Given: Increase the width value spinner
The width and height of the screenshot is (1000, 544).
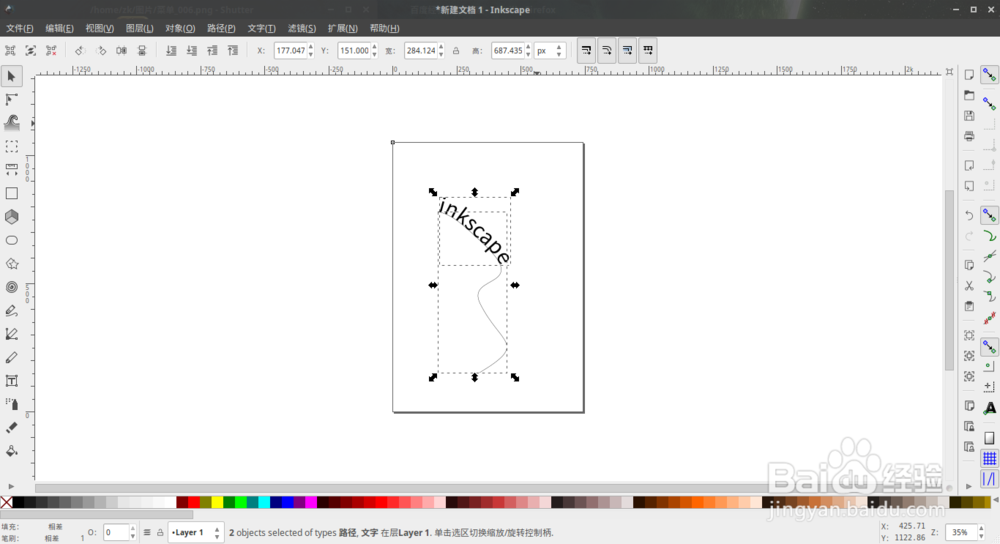Looking at the screenshot, I should [x=441, y=47].
